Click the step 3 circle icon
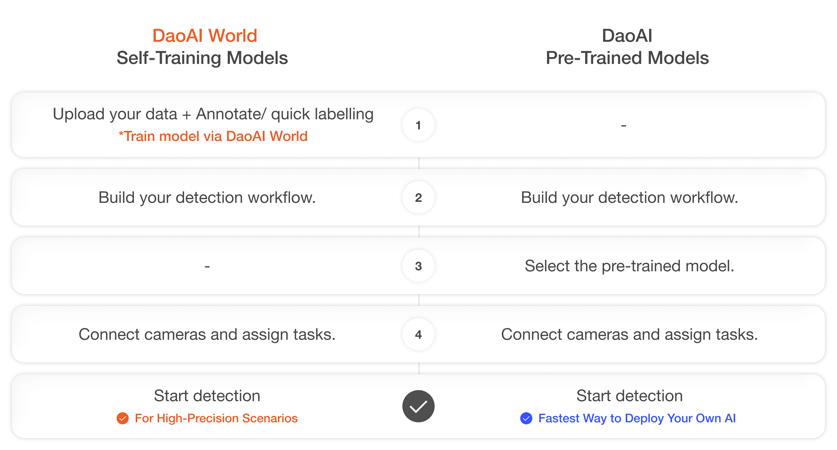Image resolution: width=837 pixels, height=450 pixels. point(418,266)
